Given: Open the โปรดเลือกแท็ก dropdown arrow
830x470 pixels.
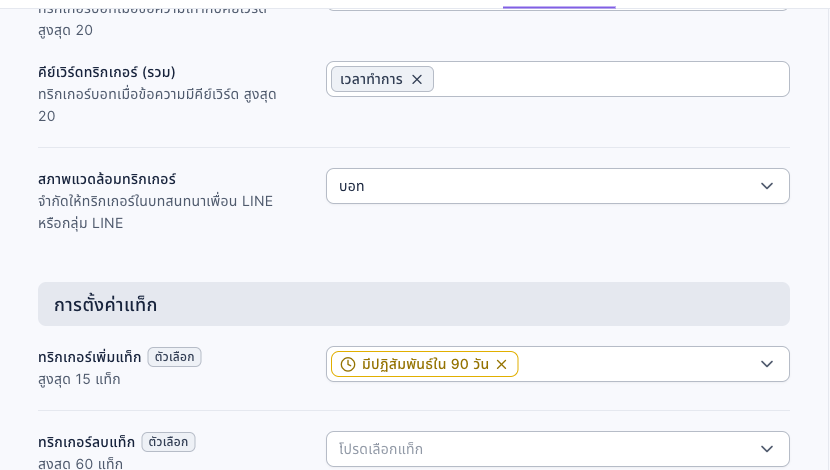Looking at the screenshot, I should click(766, 449).
